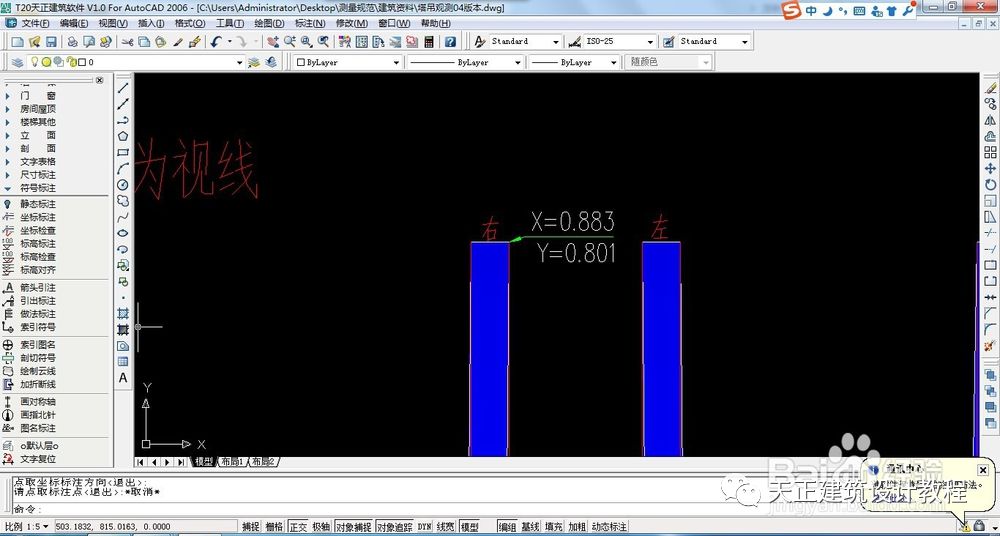Select the Move tool in modify toolbar
Viewport: 1000px width, 536px height.
(990, 168)
